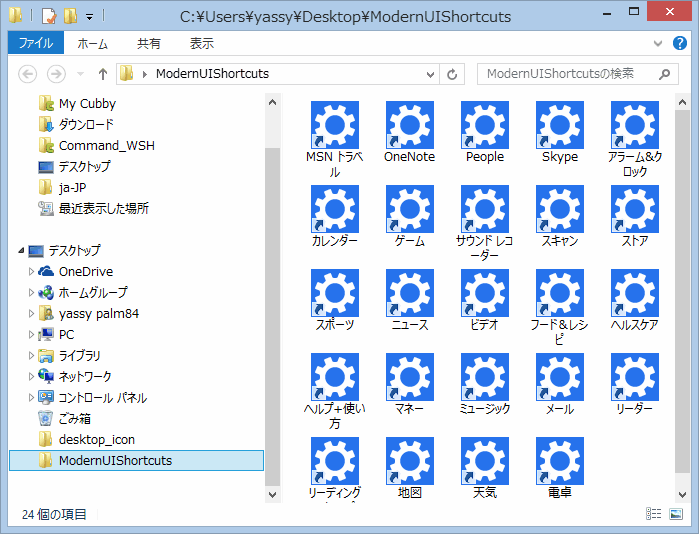Expand the PC tree node
The image size is (699, 534).
[31, 334]
